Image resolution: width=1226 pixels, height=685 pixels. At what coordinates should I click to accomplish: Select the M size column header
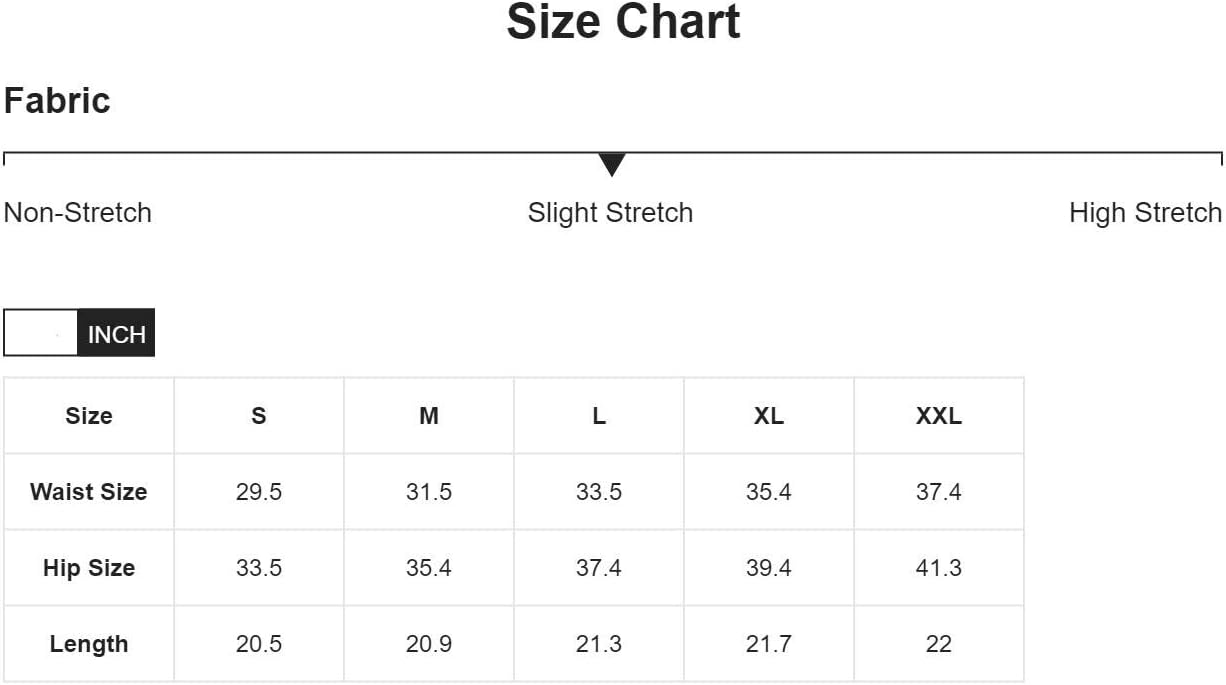(x=429, y=416)
